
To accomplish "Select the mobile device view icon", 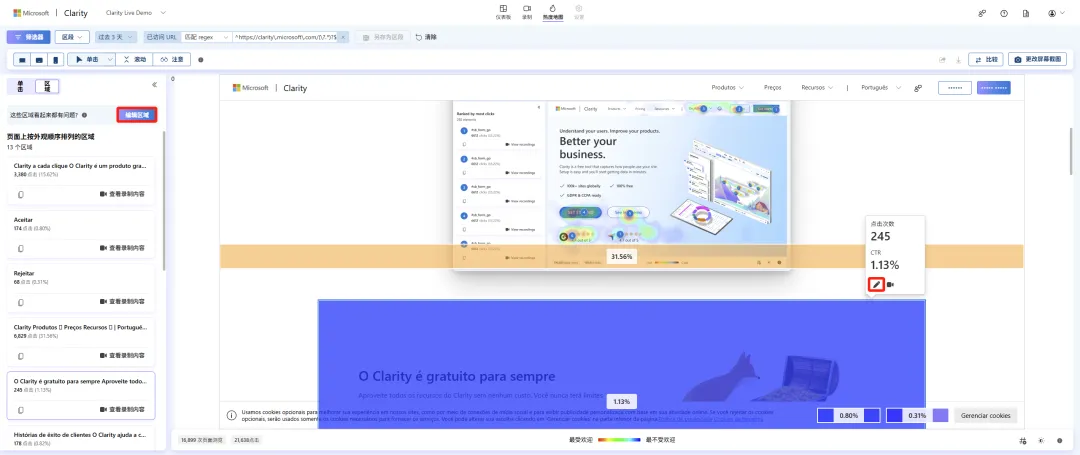I will tap(56, 60).
